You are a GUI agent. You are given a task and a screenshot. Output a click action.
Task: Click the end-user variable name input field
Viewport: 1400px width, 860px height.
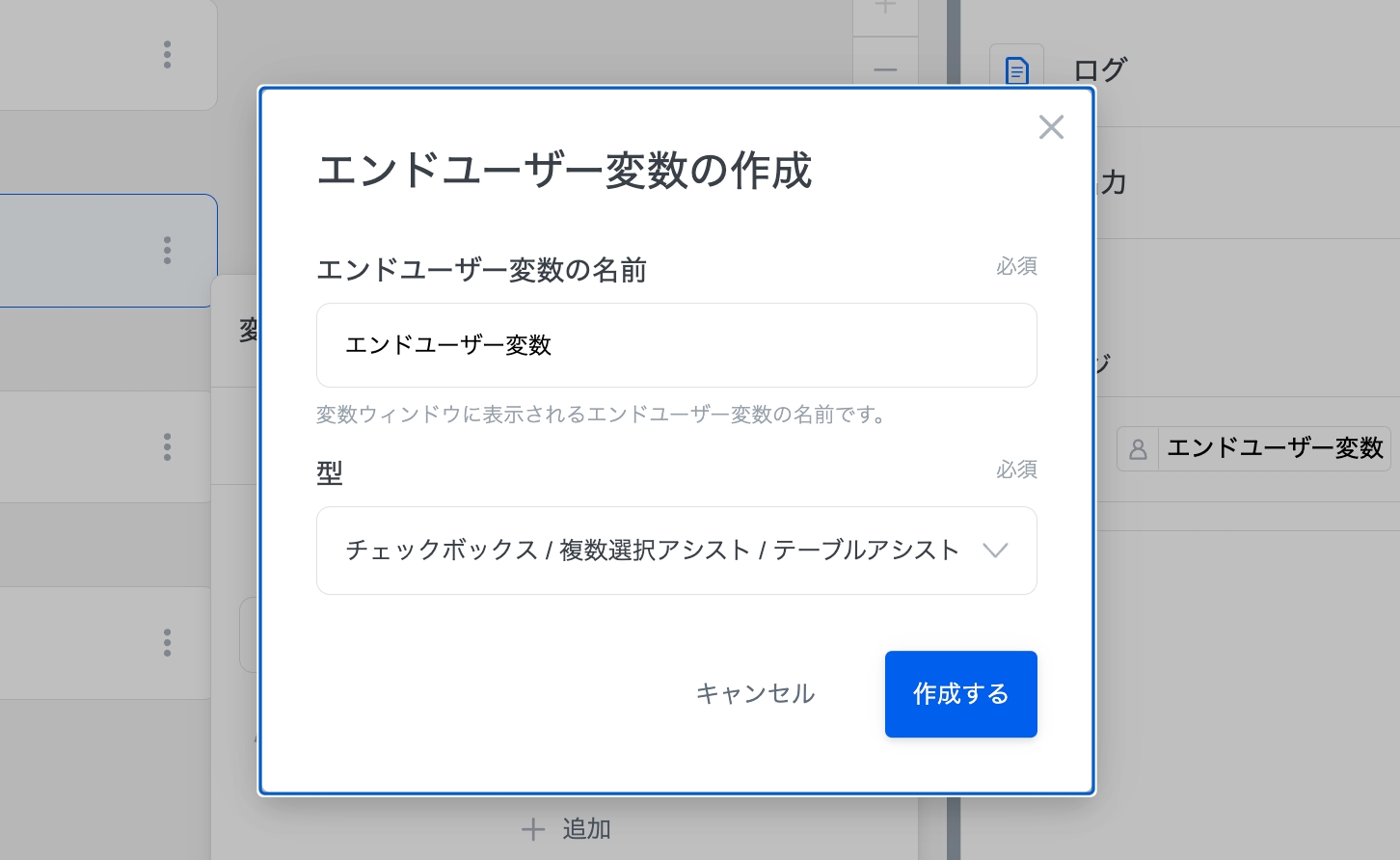pos(676,345)
